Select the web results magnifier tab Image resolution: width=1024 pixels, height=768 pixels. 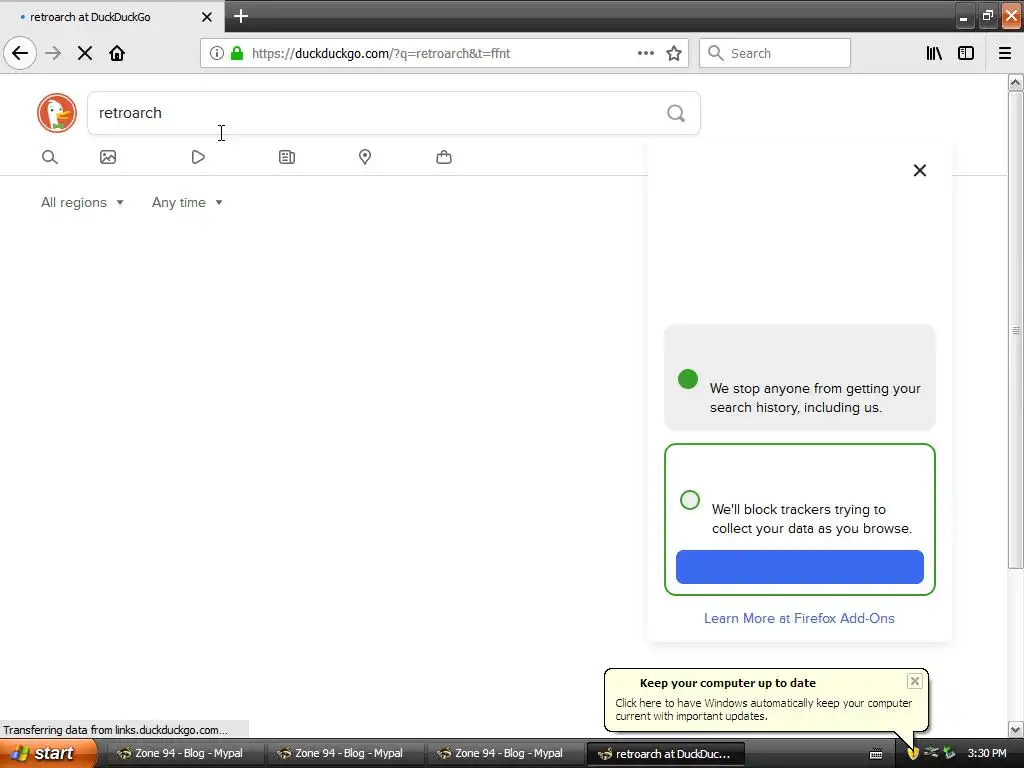point(50,157)
